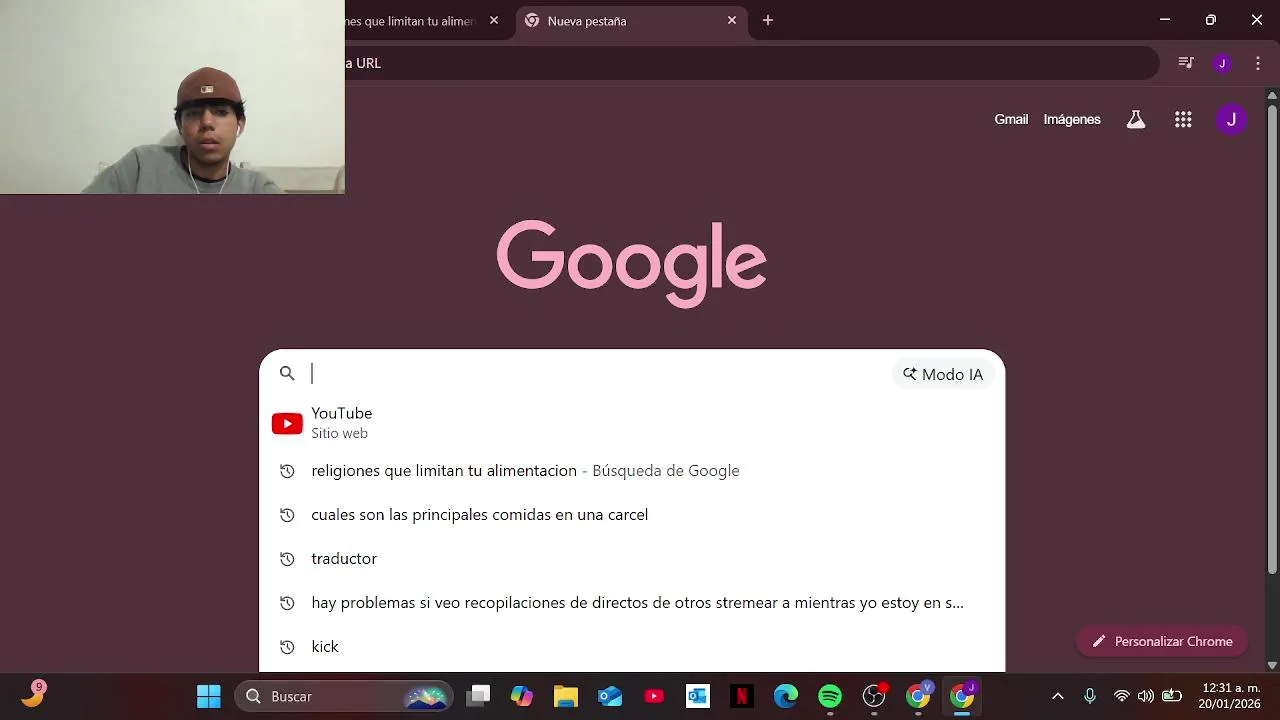The image size is (1280, 720).
Task: Launch Microsoft Edge from the taskbar
Action: click(786, 696)
